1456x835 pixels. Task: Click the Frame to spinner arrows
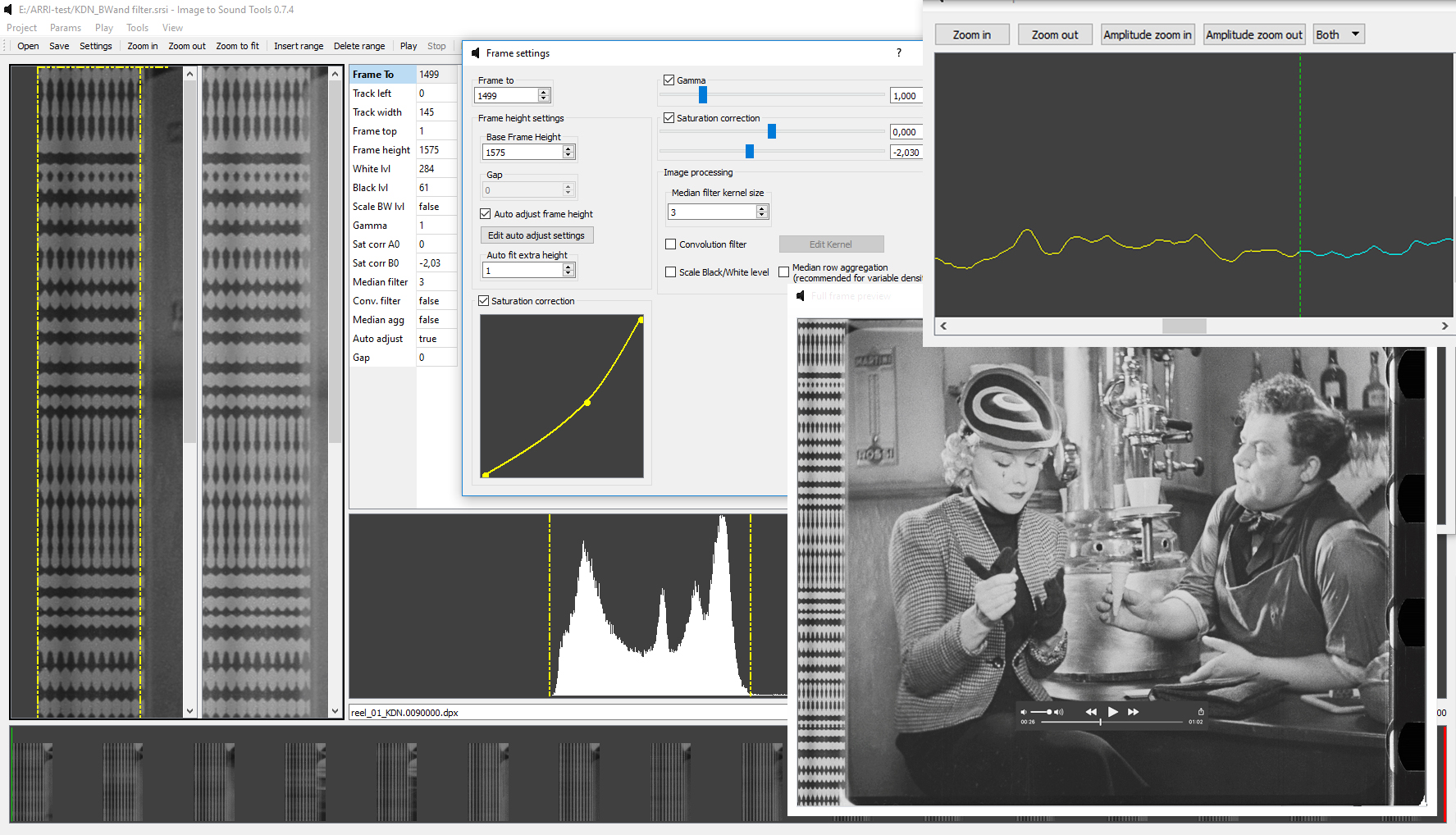pos(543,96)
